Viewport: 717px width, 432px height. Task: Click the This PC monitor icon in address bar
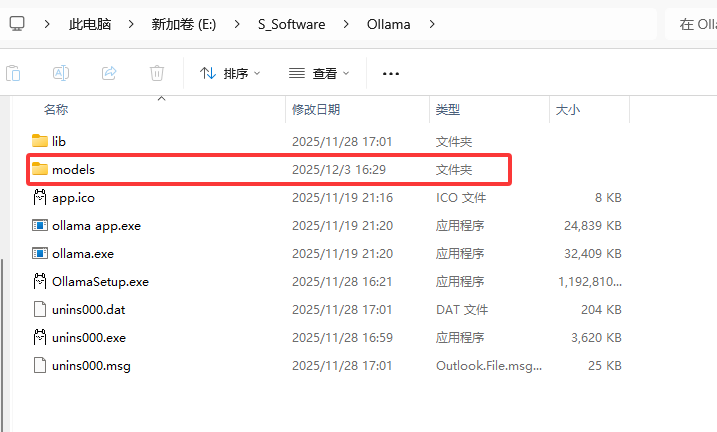[x=17, y=24]
